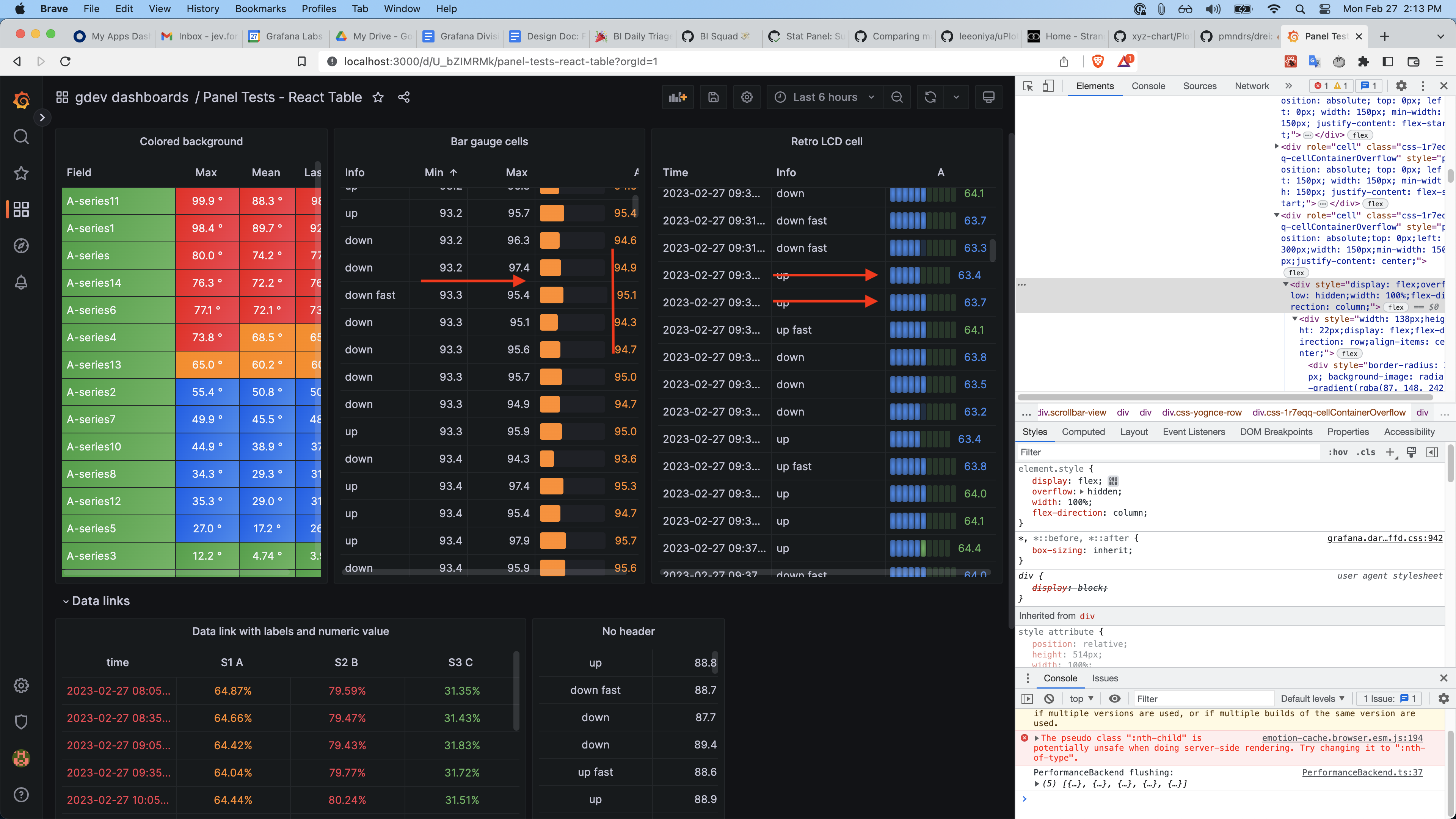Click the Min column header to sort

(x=434, y=173)
